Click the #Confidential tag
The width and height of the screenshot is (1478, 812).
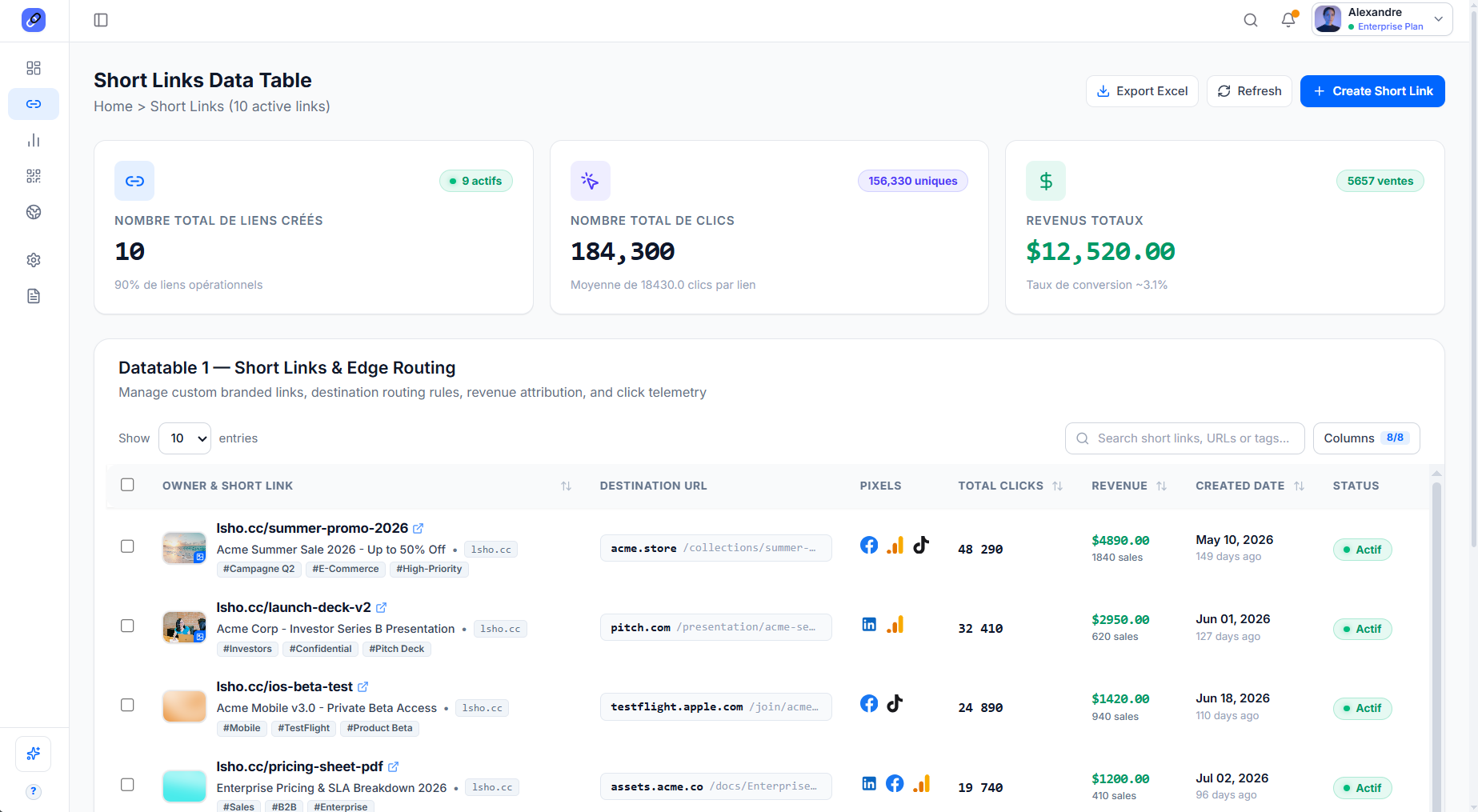[320, 649]
